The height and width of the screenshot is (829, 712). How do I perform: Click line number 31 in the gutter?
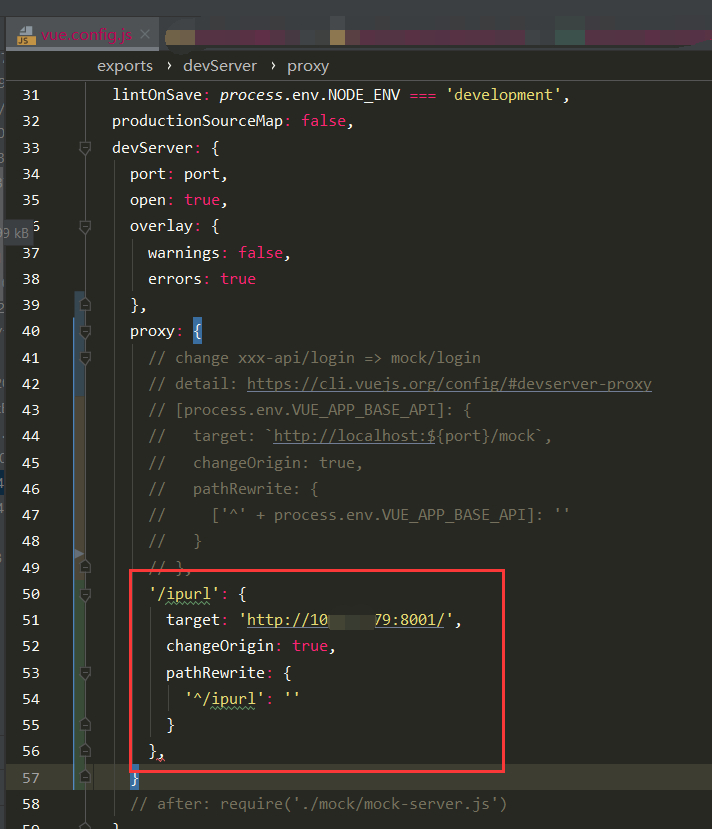tap(31, 95)
